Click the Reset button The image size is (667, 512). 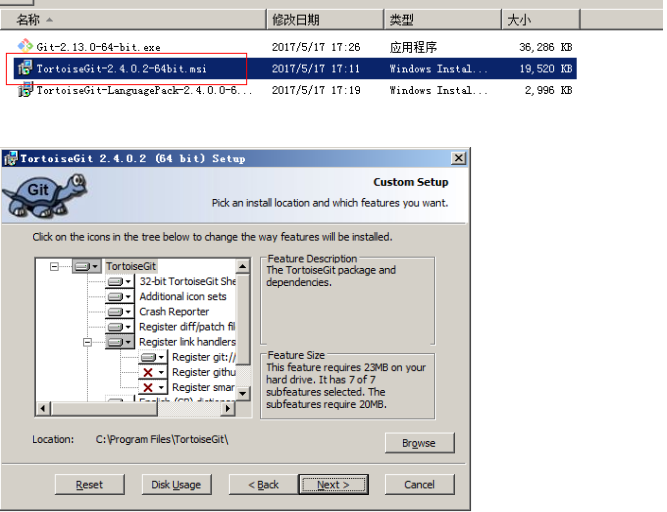[90, 484]
